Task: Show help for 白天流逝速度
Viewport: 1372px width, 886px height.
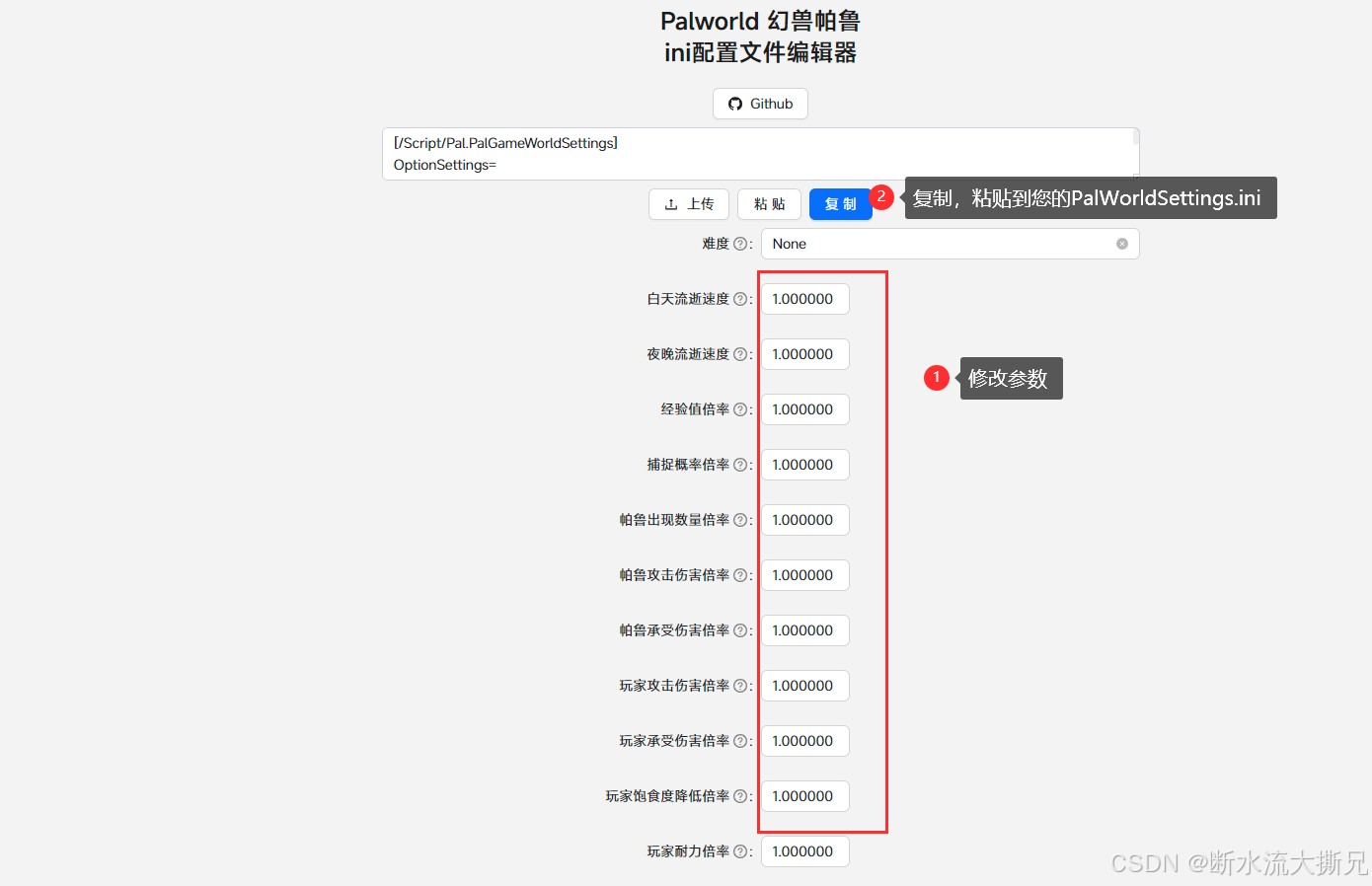Action: coord(740,299)
